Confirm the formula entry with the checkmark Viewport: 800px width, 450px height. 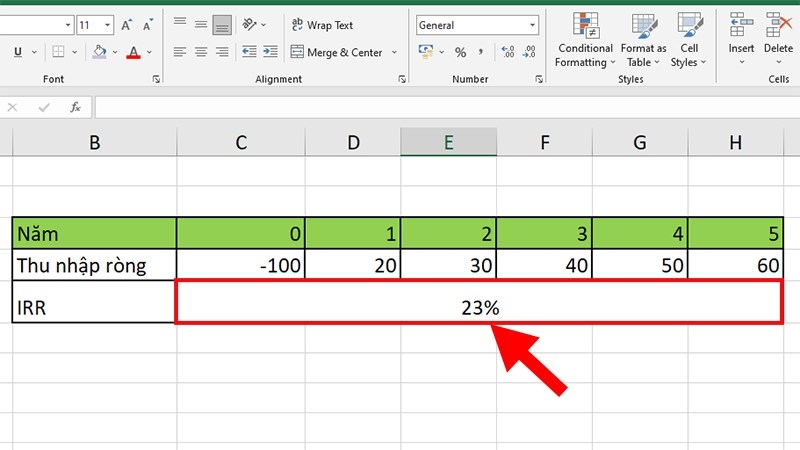click(x=44, y=107)
